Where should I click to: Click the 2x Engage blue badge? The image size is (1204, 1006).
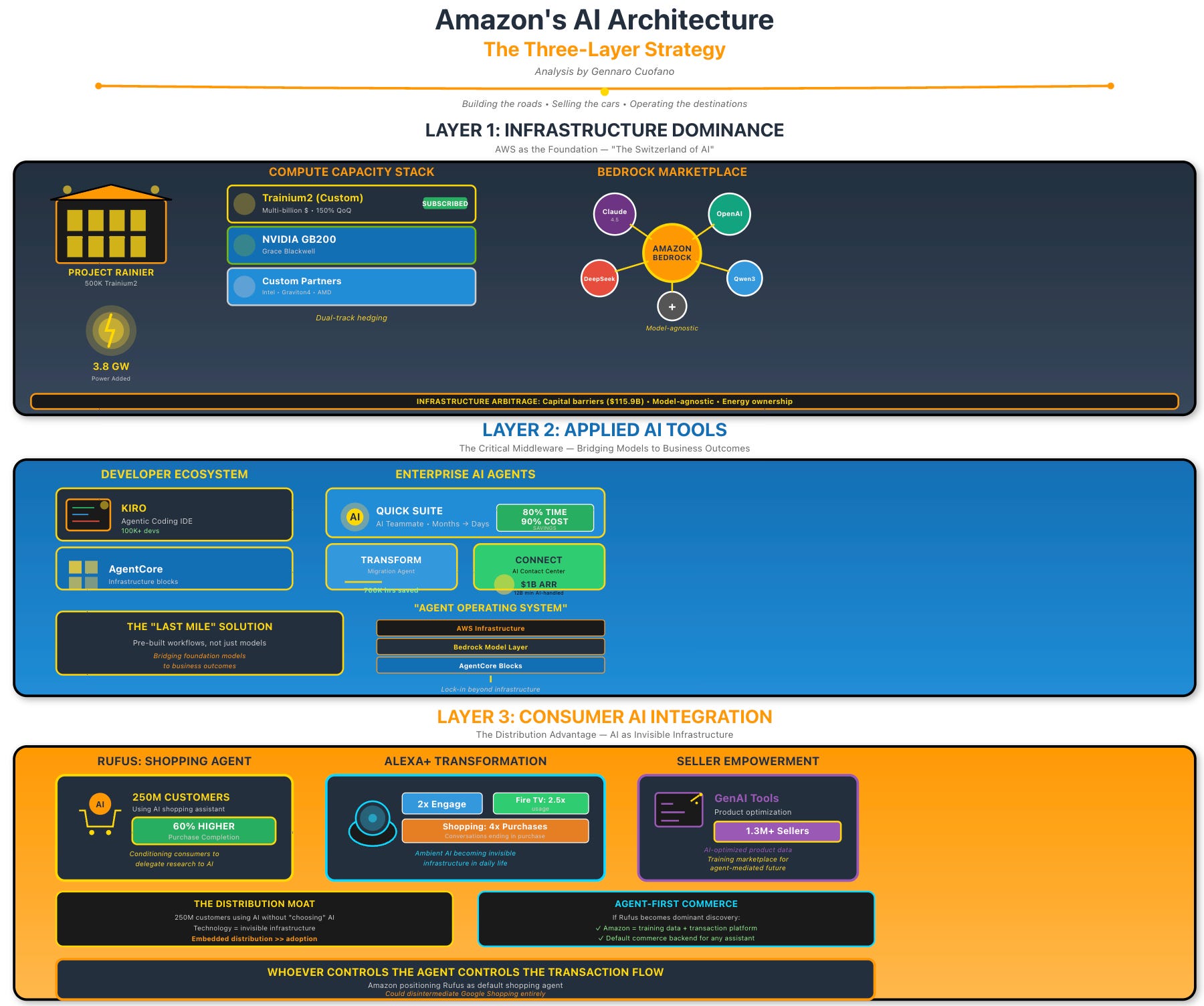coord(442,803)
